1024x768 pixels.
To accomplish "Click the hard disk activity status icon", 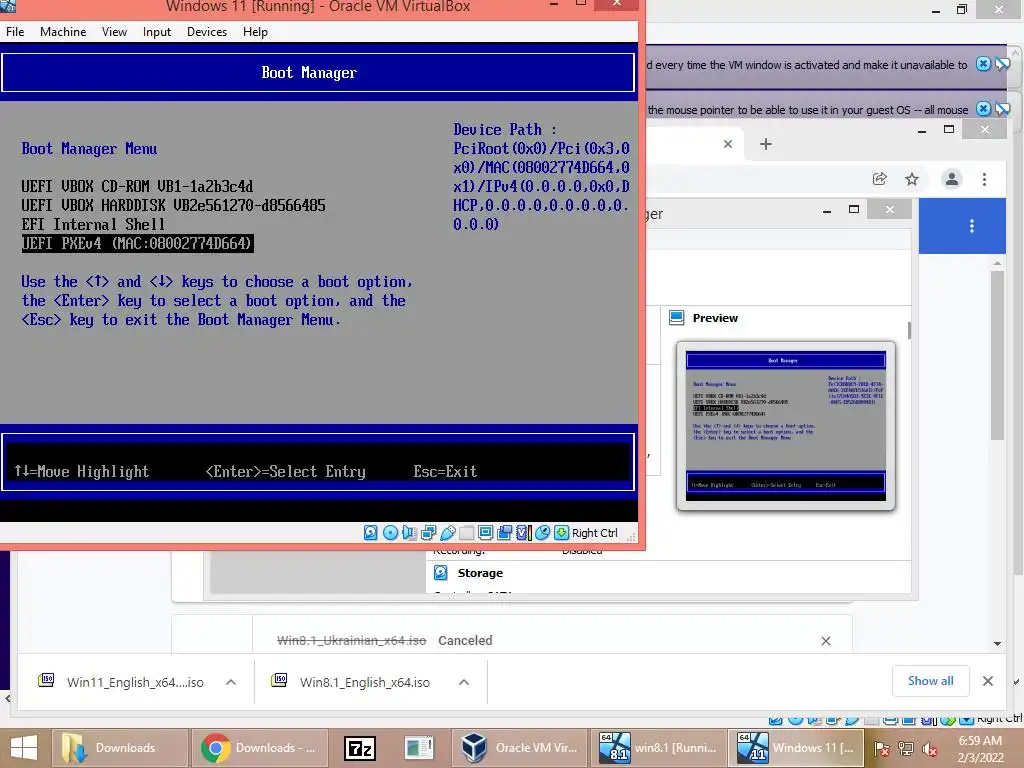I will tap(370, 533).
